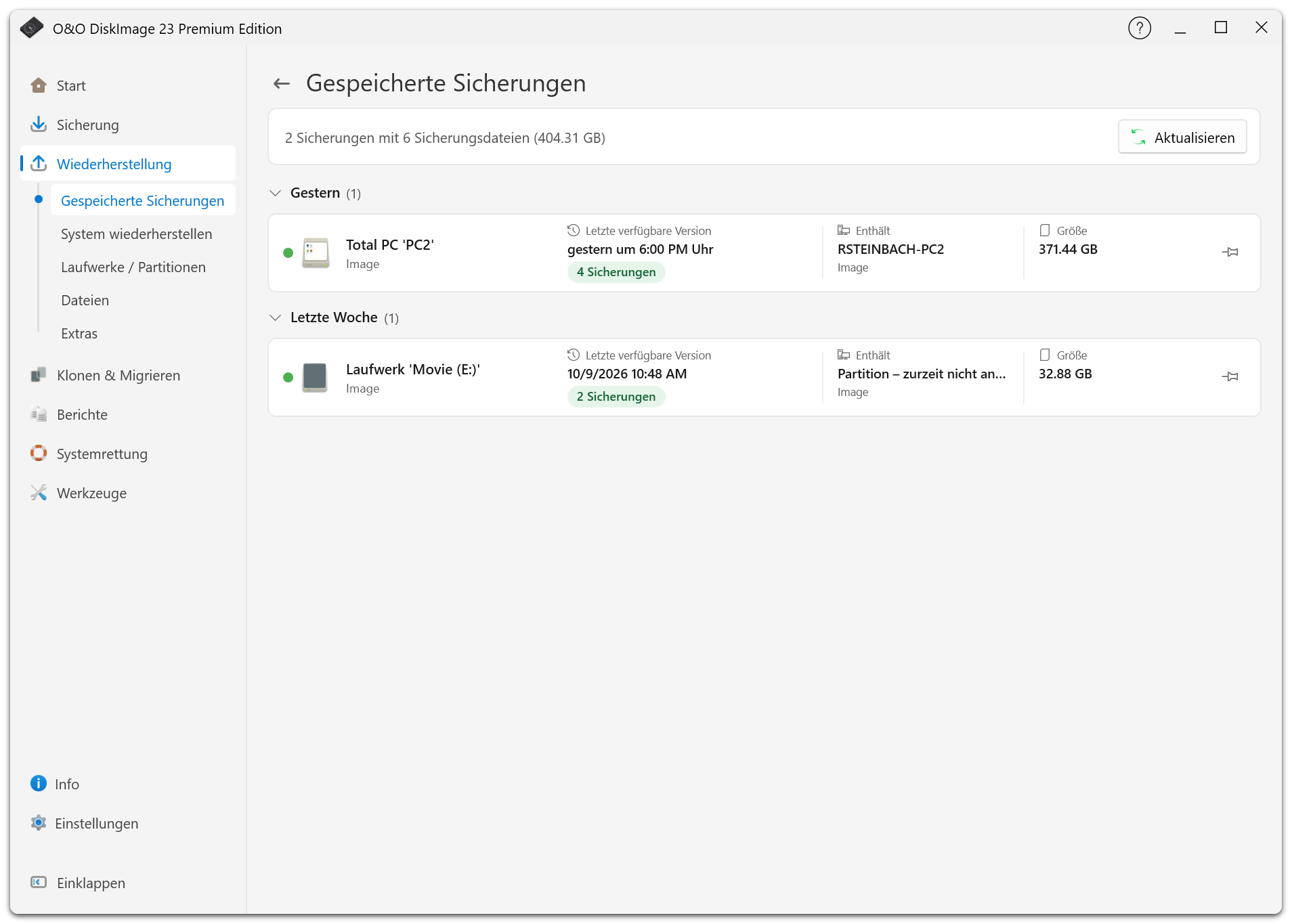Screen dimensions: 1292x924
Task: Go back using the arrow icon
Action: [x=282, y=84]
